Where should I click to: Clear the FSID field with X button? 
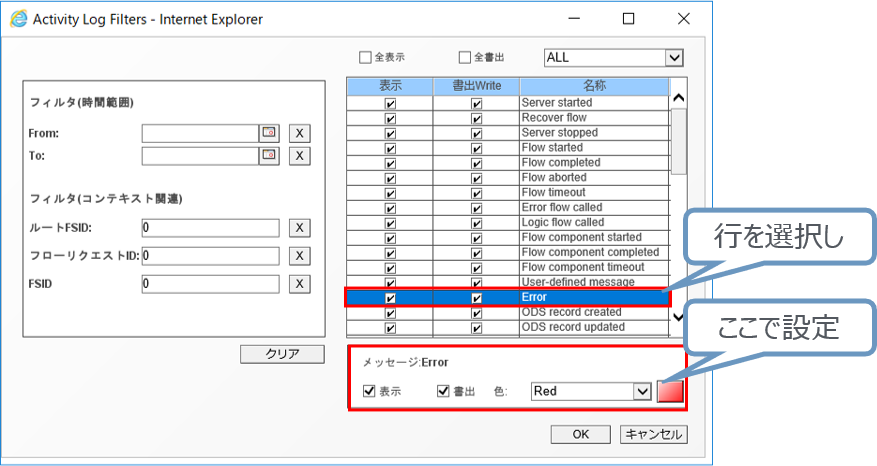point(299,284)
